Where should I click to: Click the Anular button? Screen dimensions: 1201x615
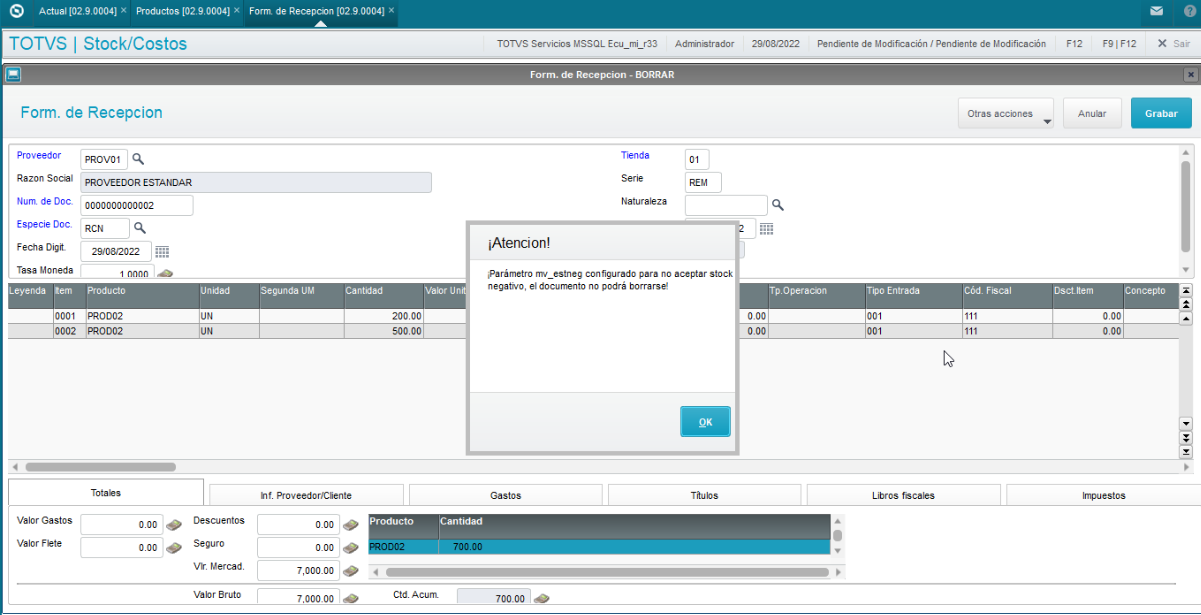coord(1092,113)
